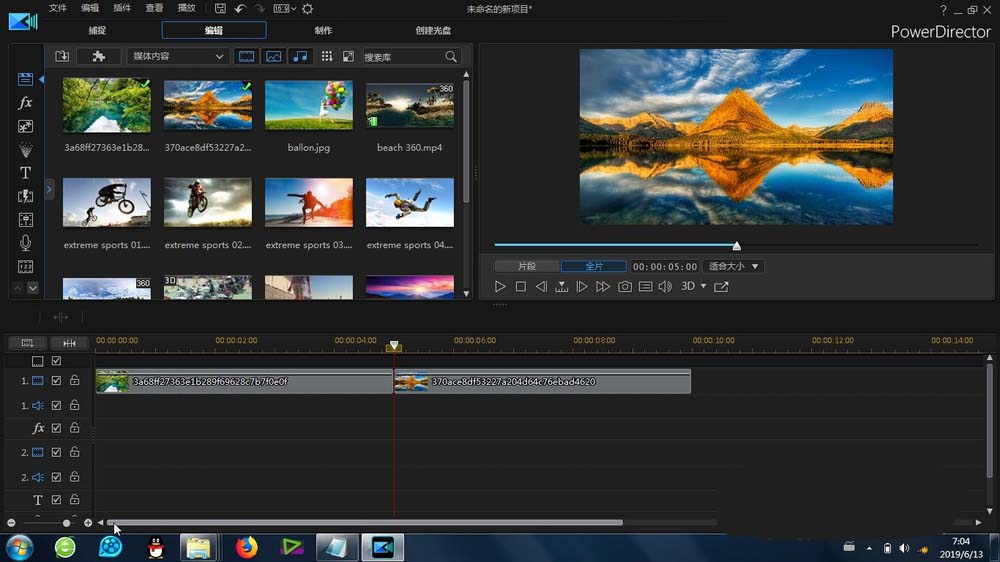The image size is (1000, 562).
Task: Take a snapshot with the camera icon
Action: pos(625,287)
